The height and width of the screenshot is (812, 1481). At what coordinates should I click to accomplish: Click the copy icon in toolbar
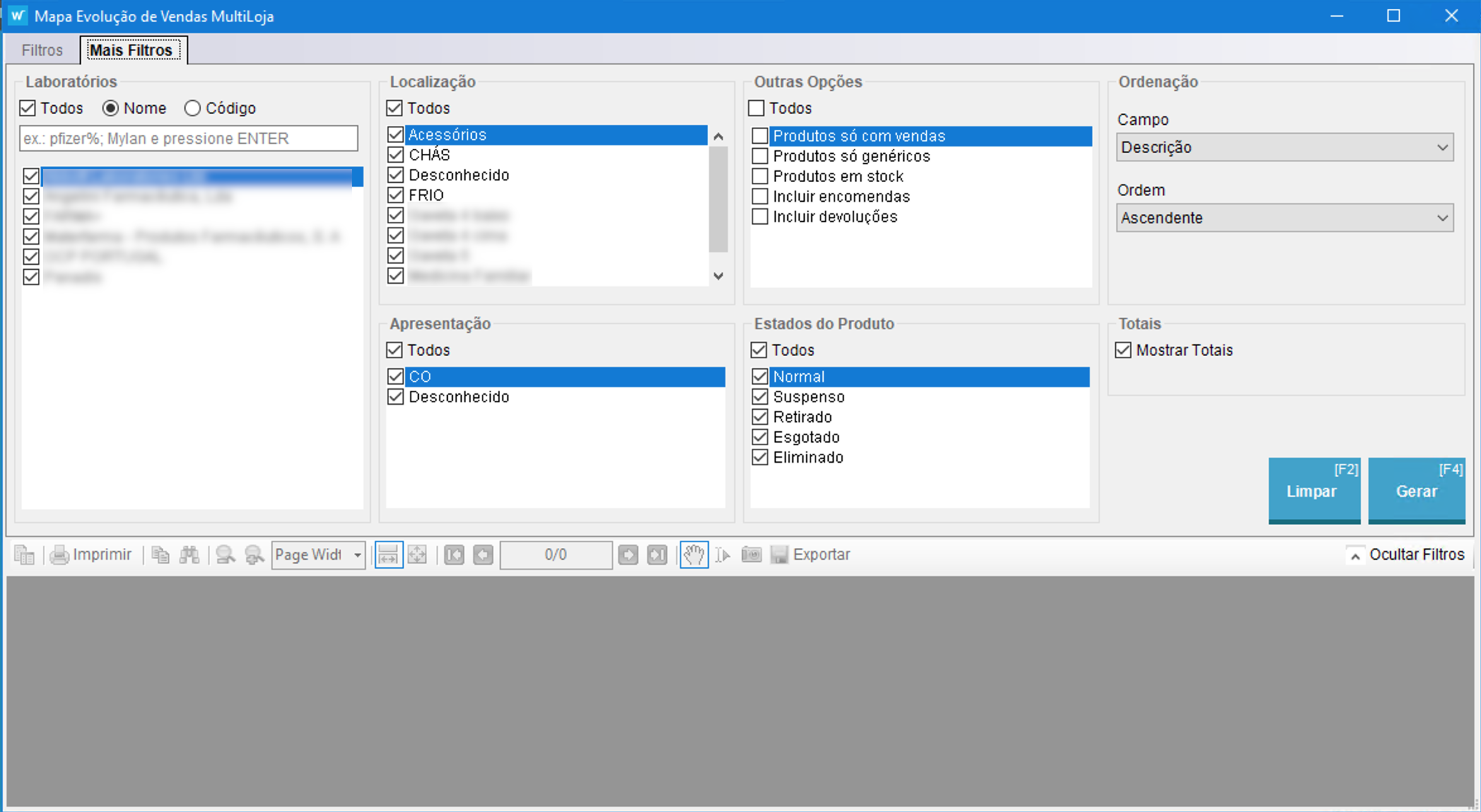[x=161, y=555]
